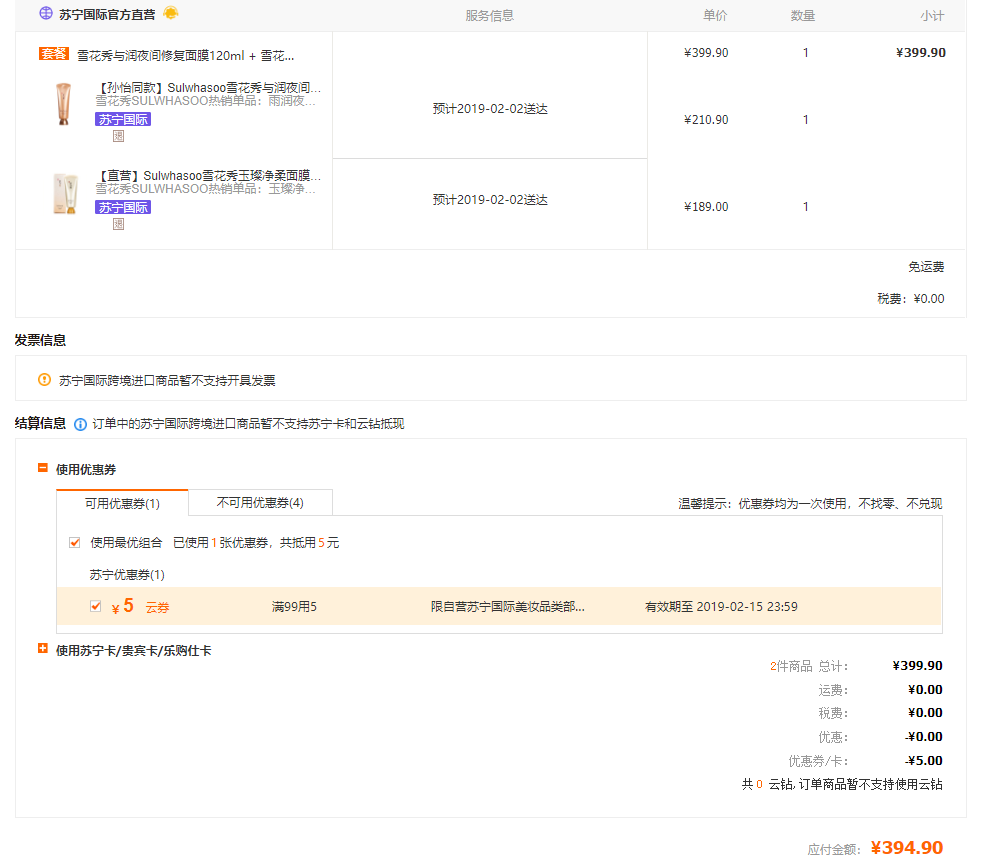Click the orange 套餐 bundle tag
This screenshot has height=861, width=990.
coord(53,54)
